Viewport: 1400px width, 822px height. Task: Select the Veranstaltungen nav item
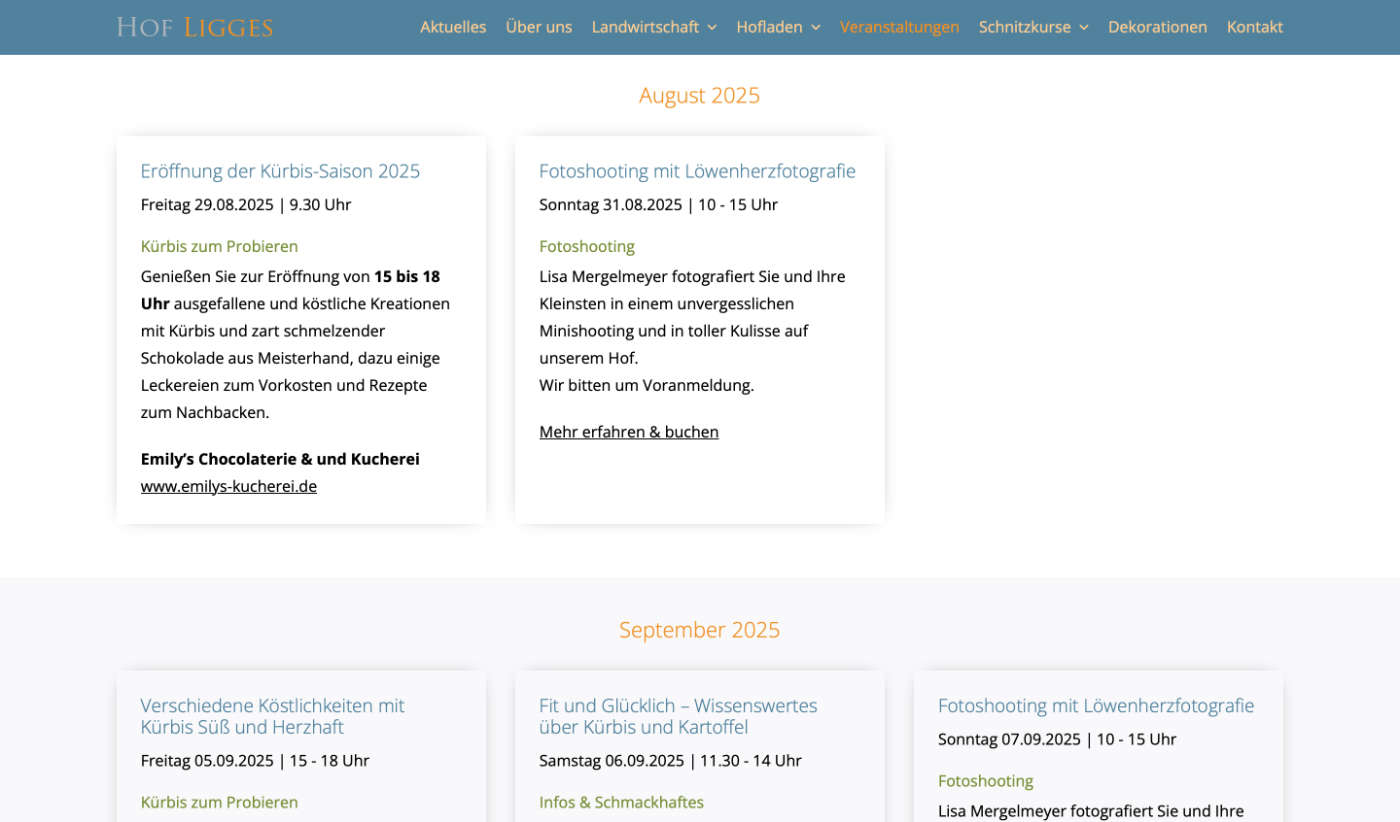point(899,27)
